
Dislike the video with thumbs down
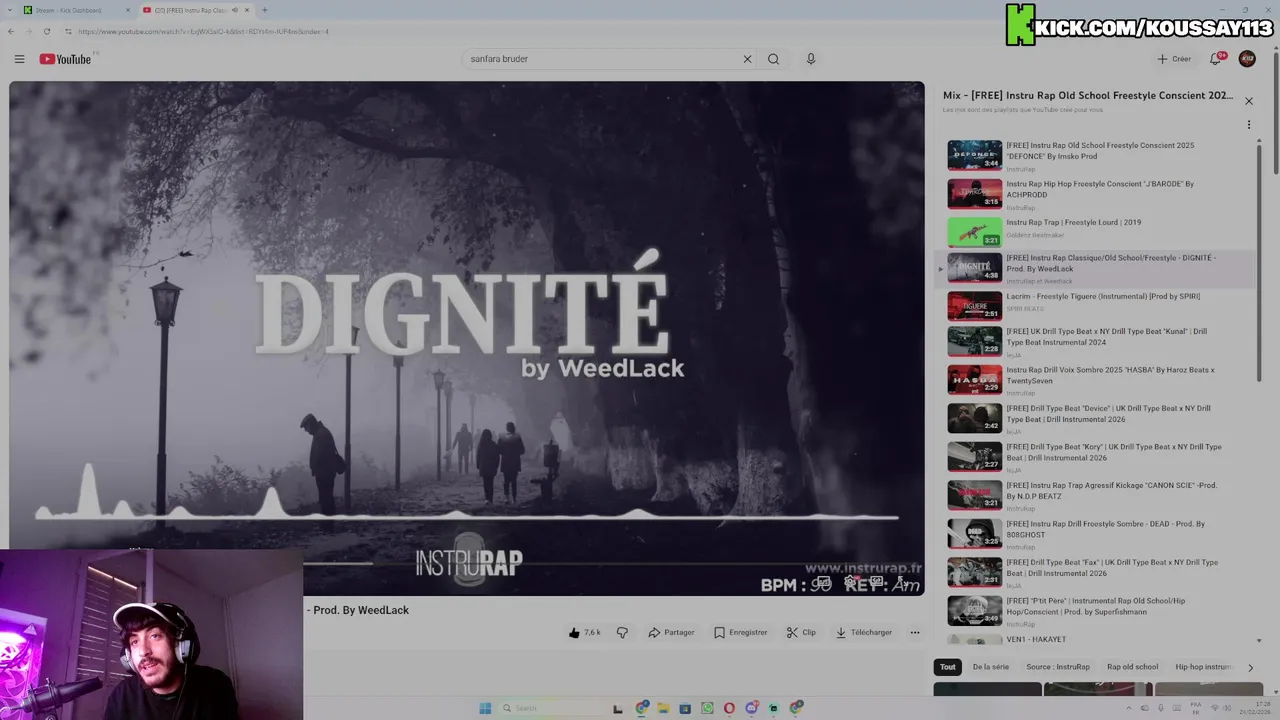(x=622, y=632)
